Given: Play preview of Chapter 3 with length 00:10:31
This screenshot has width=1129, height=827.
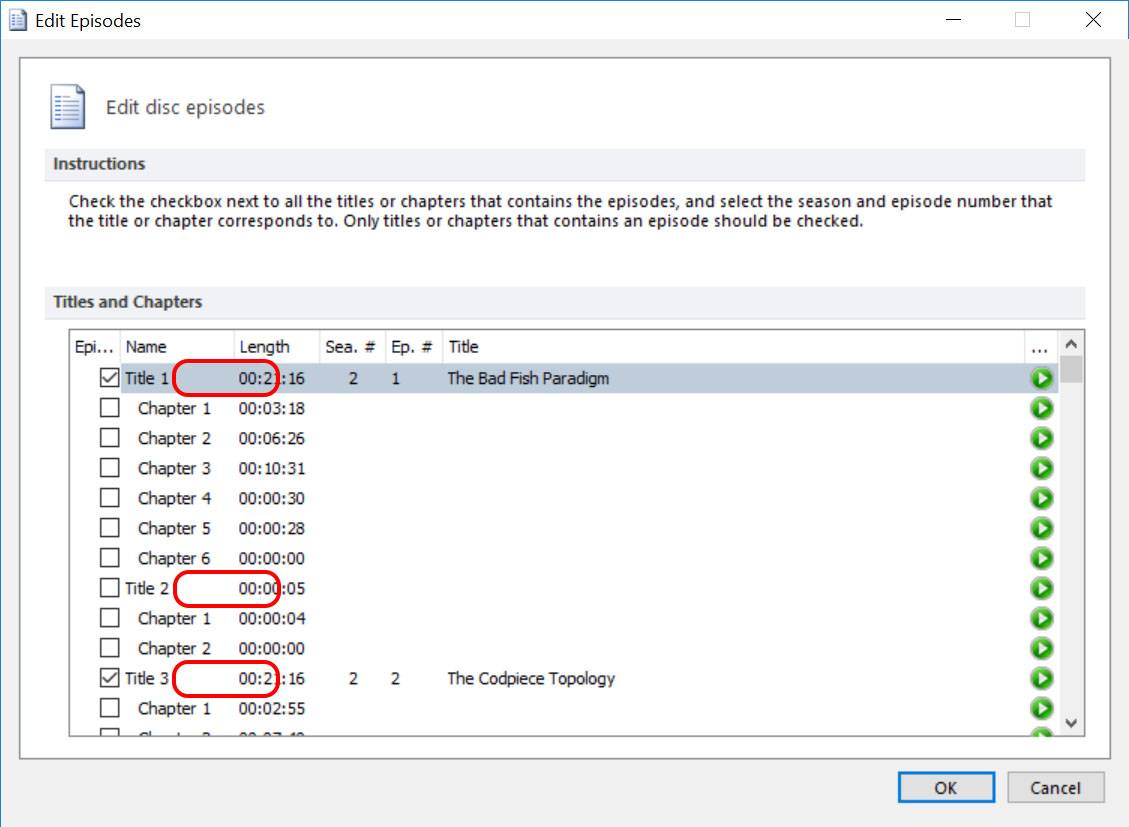Looking at the screenshot, I should 1041,469.
